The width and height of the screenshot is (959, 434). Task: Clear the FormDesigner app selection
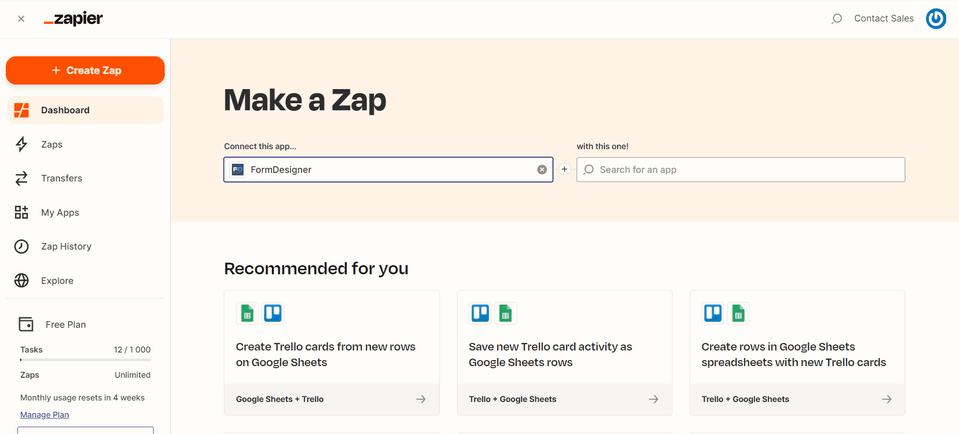[542, 169]
